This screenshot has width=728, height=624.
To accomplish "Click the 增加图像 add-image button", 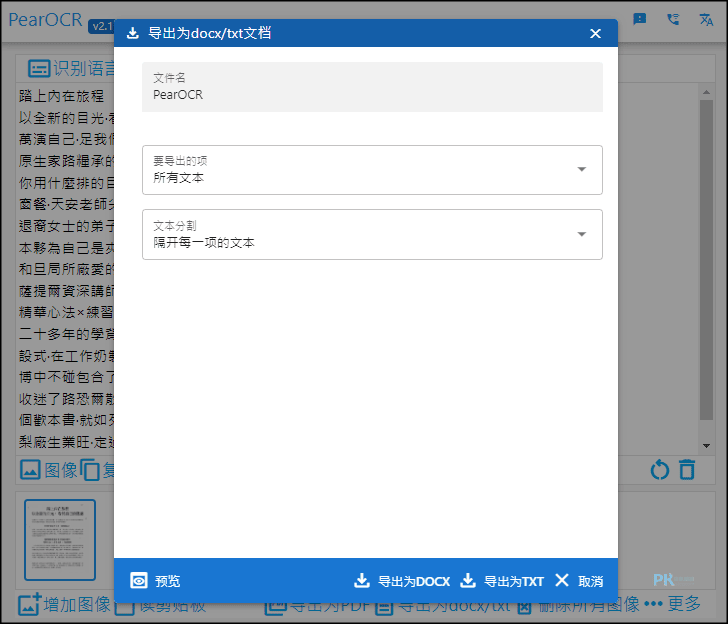I will click(x=64, y=604).
